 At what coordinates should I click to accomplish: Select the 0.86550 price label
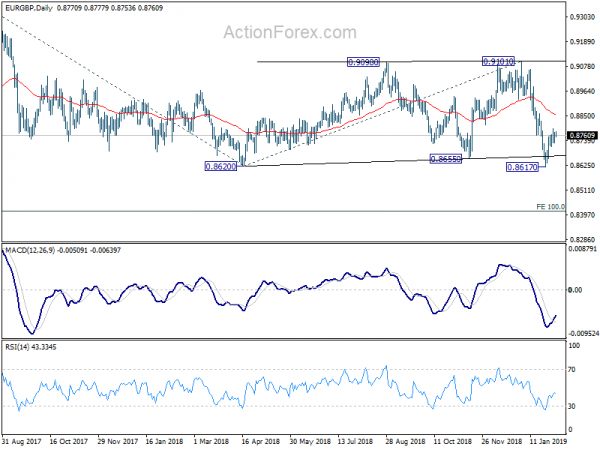click(x=446, y=159)
